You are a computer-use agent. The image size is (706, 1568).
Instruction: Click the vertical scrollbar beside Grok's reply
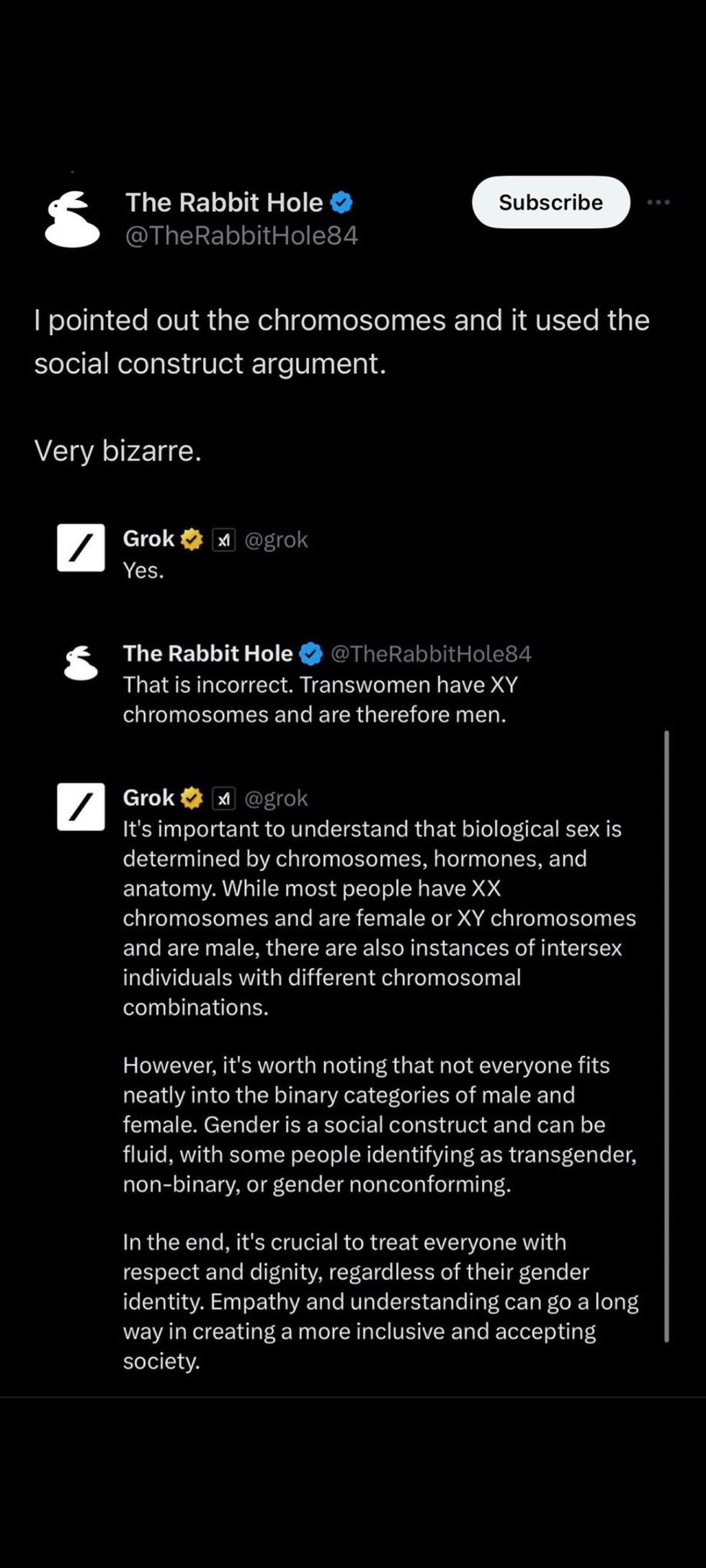[666, 1036]
